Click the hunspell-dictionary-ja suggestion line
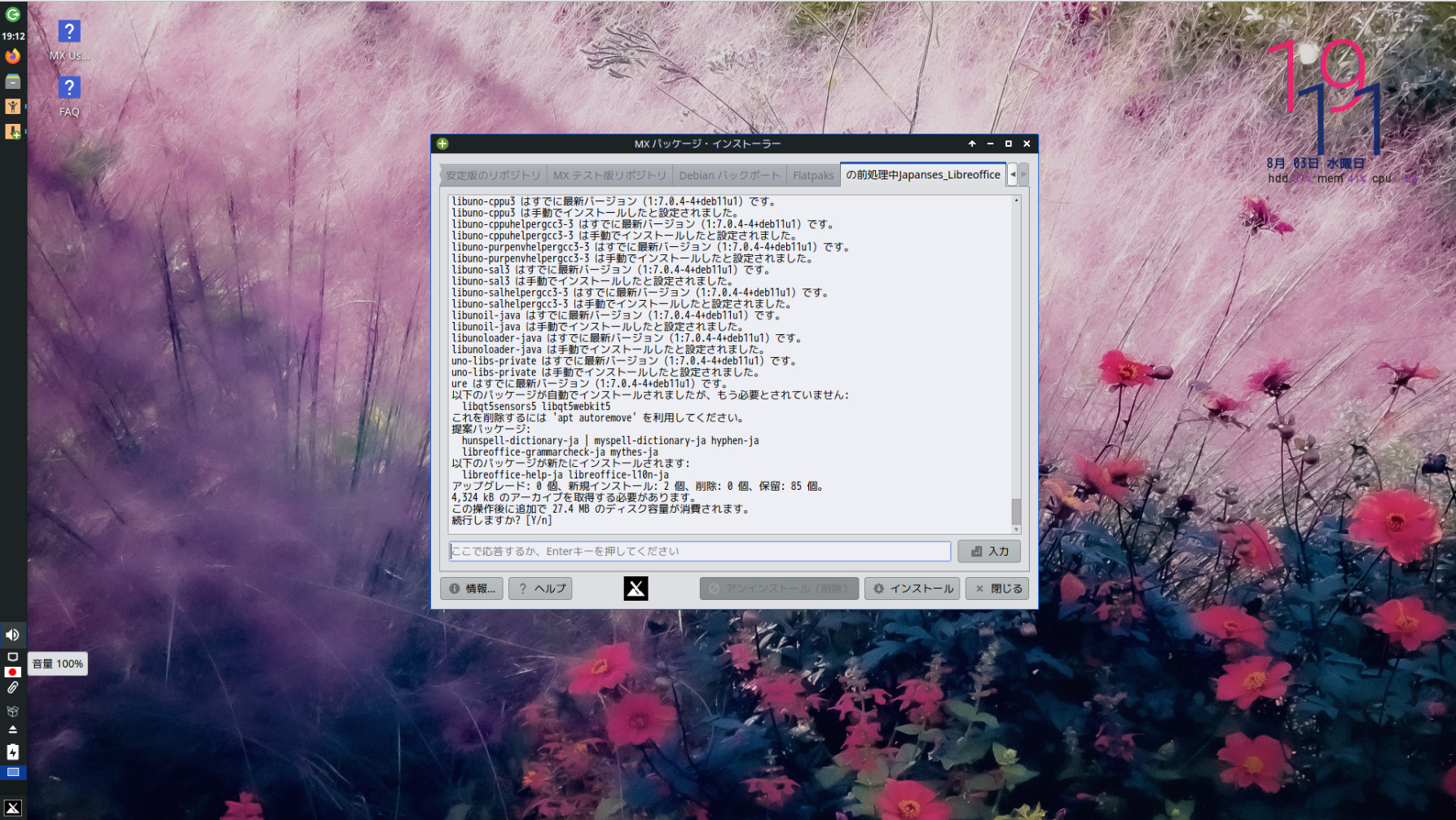Screen dimensions: 1456x820 [610, 440]
